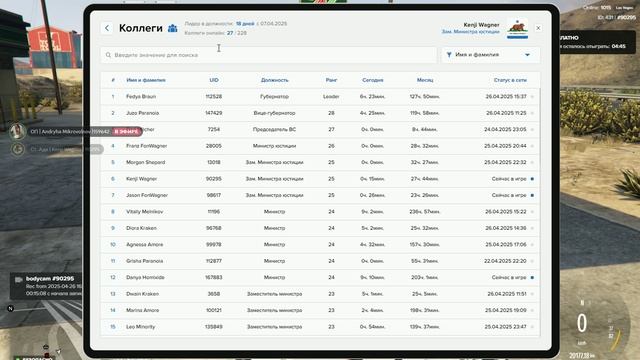640x360 pixels.
Task: Close the colleagues tablet window
Action: click(x=538, y=28)
